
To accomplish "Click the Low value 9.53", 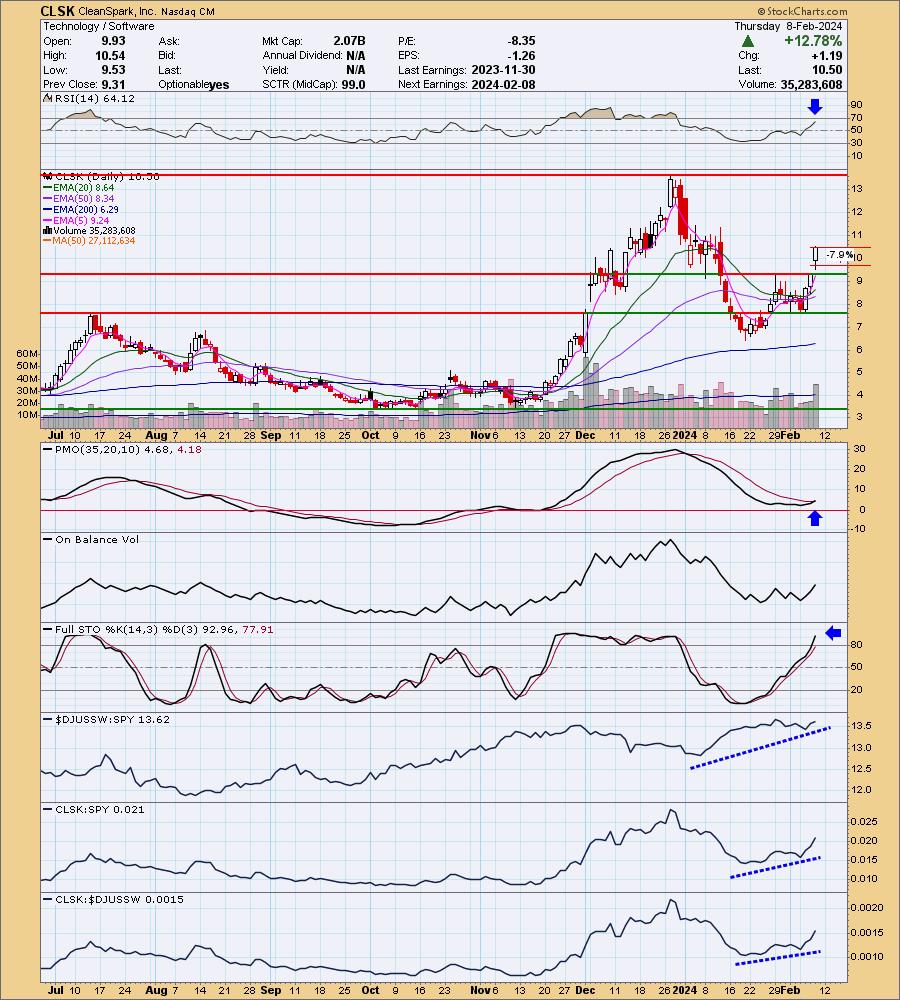I will 114,70.
